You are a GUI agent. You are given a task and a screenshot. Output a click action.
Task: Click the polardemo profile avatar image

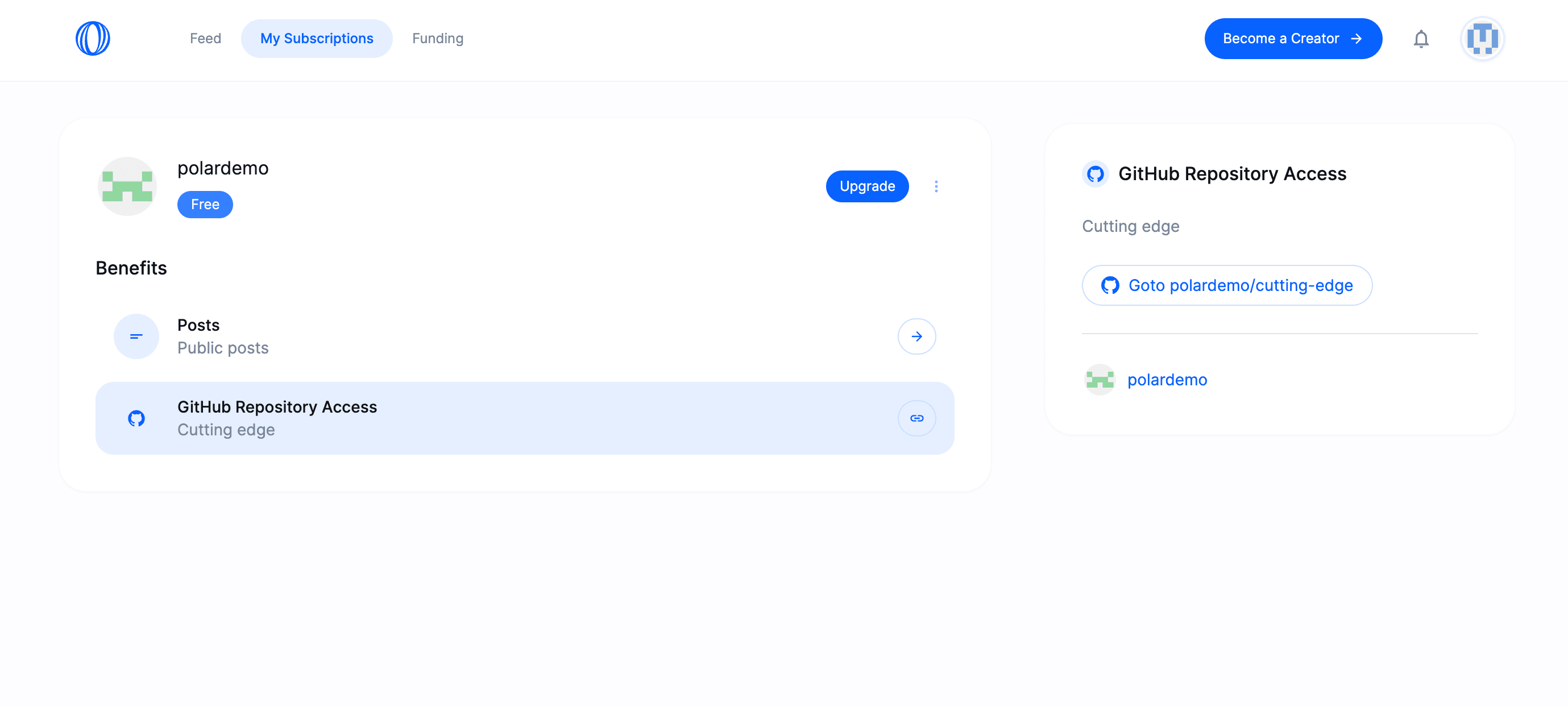127,186
